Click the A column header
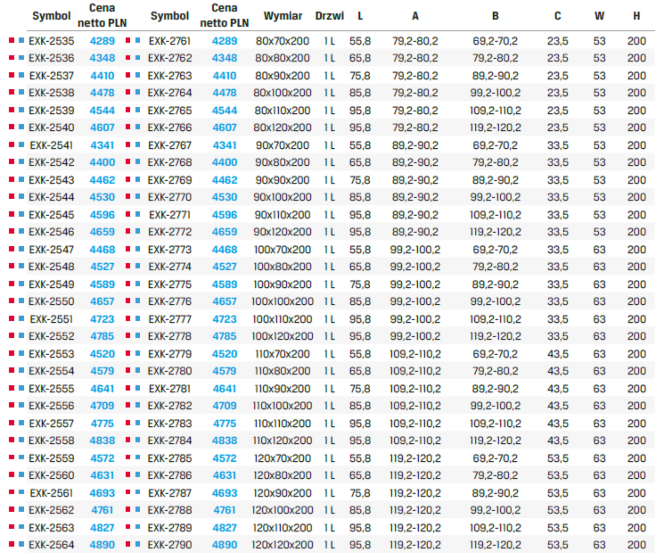The width and height of the screenshot is (656, 560). pyautogui.click(x=415, y=16)
